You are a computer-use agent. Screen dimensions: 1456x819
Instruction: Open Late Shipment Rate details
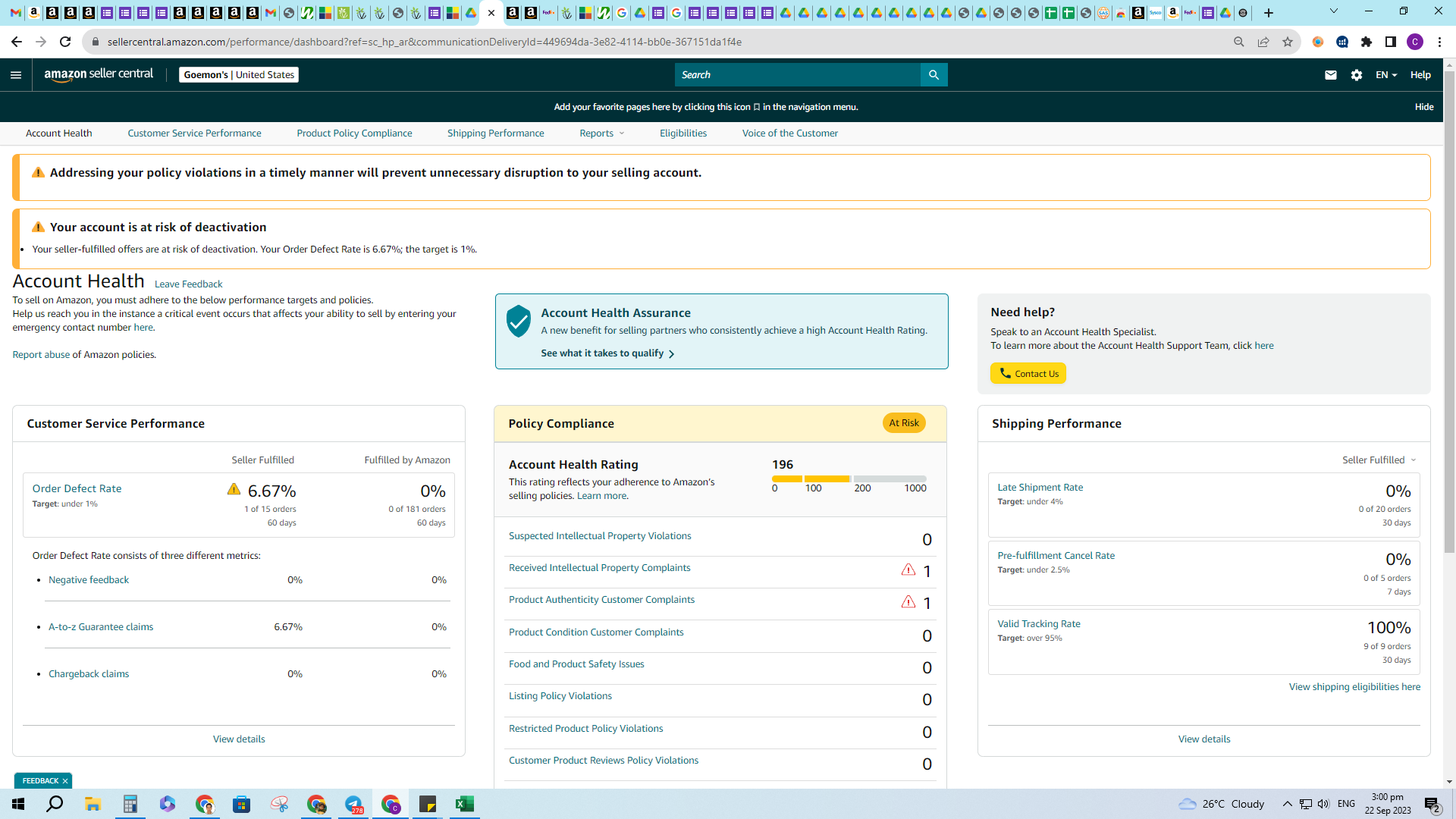[1040, 488]
